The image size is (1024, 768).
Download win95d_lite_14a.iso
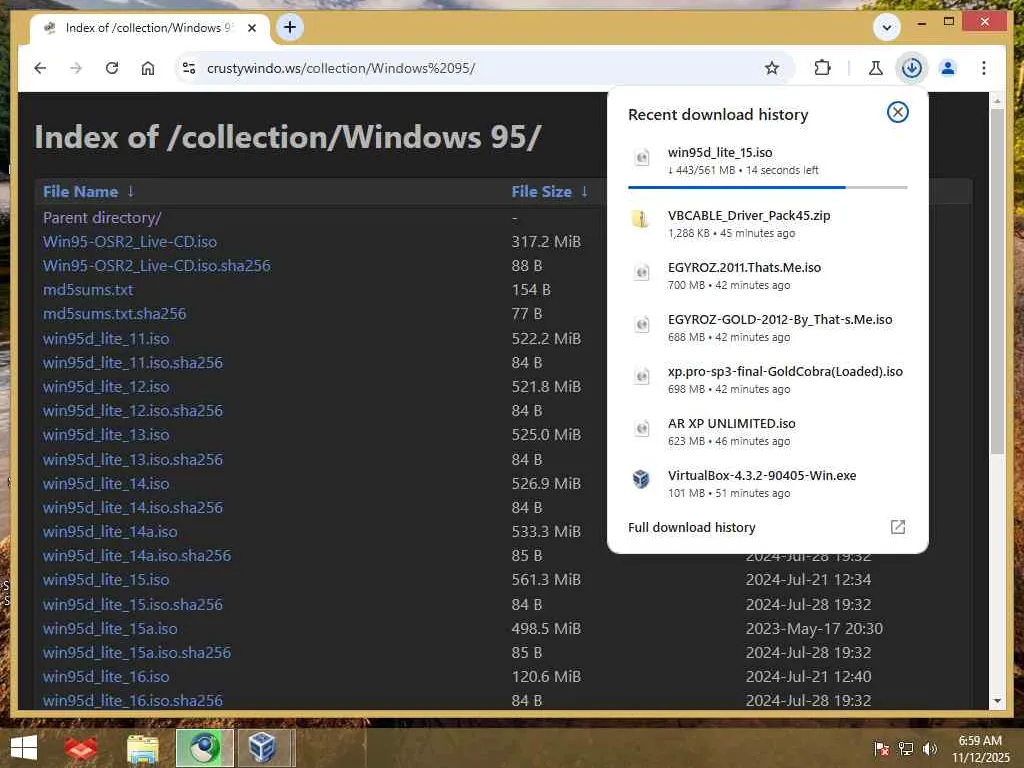click(110, 532)
